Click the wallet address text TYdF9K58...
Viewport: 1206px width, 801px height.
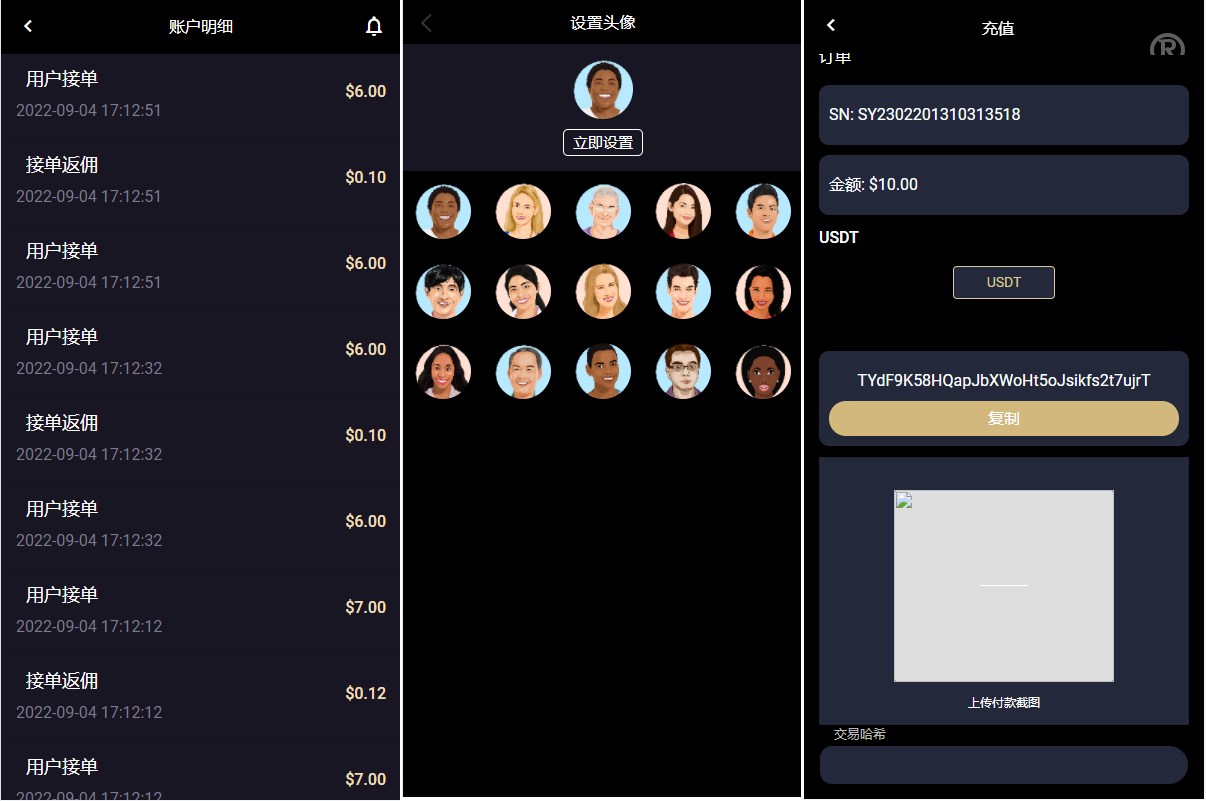click(x=1004, y=381)
